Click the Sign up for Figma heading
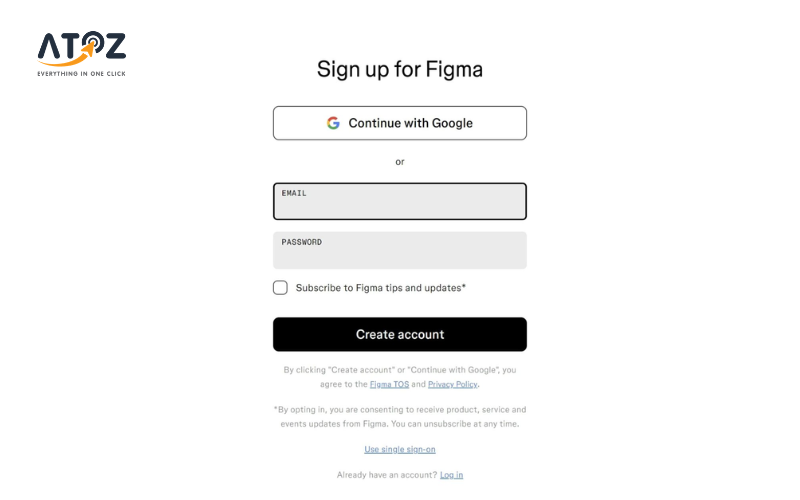The width and height of the screenshot is (800, 500). (x=400, y=69)
